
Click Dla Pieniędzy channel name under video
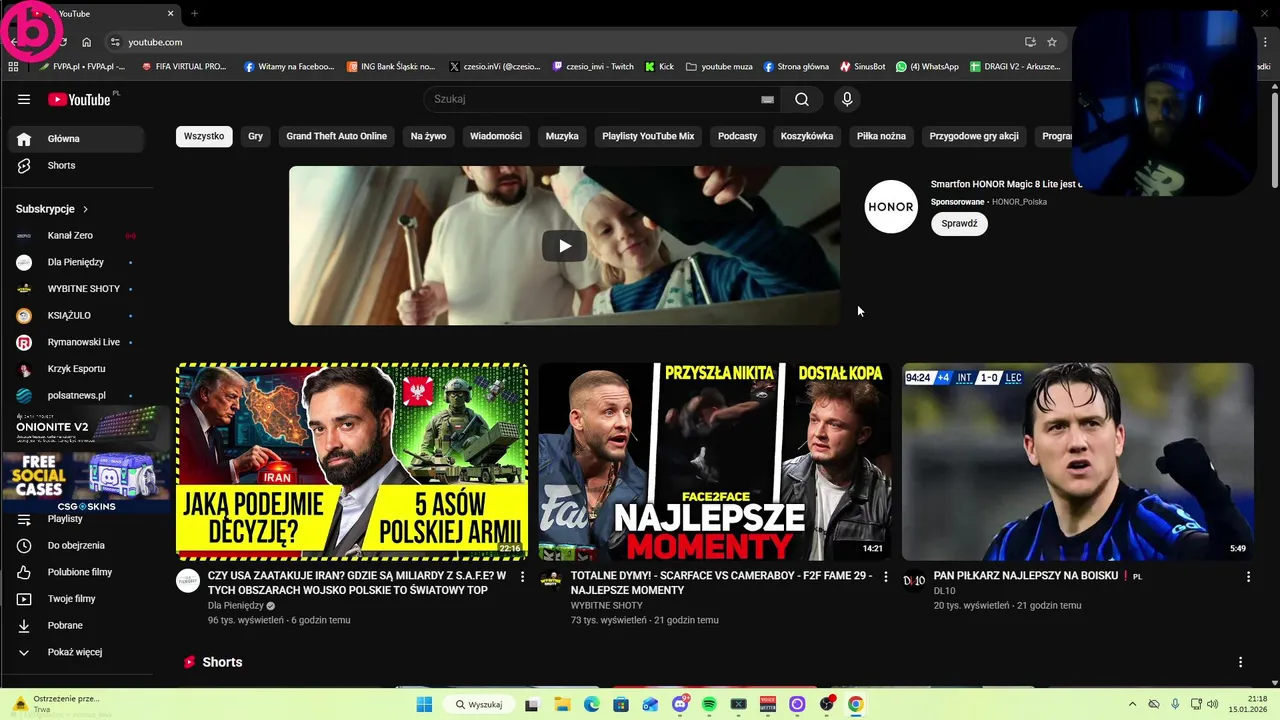[236, 605]
